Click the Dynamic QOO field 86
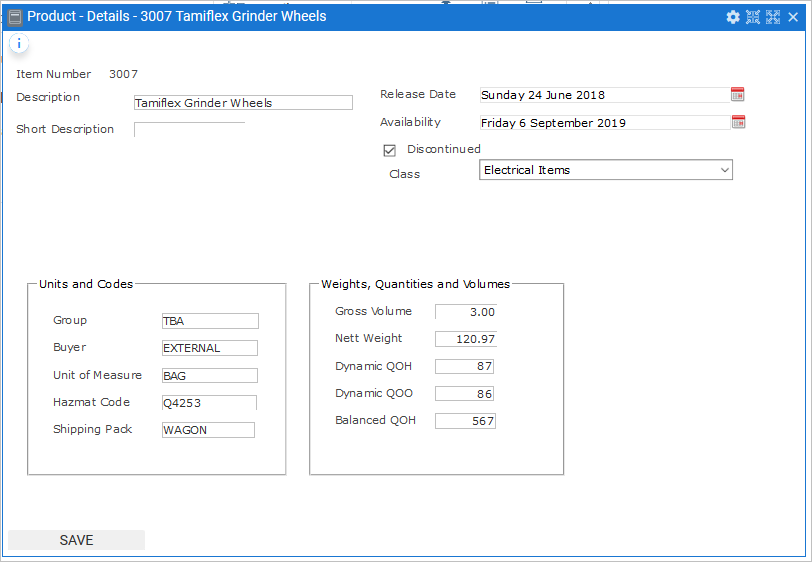The width and height of the screenshot is (812, 562). tap(465, 394)
